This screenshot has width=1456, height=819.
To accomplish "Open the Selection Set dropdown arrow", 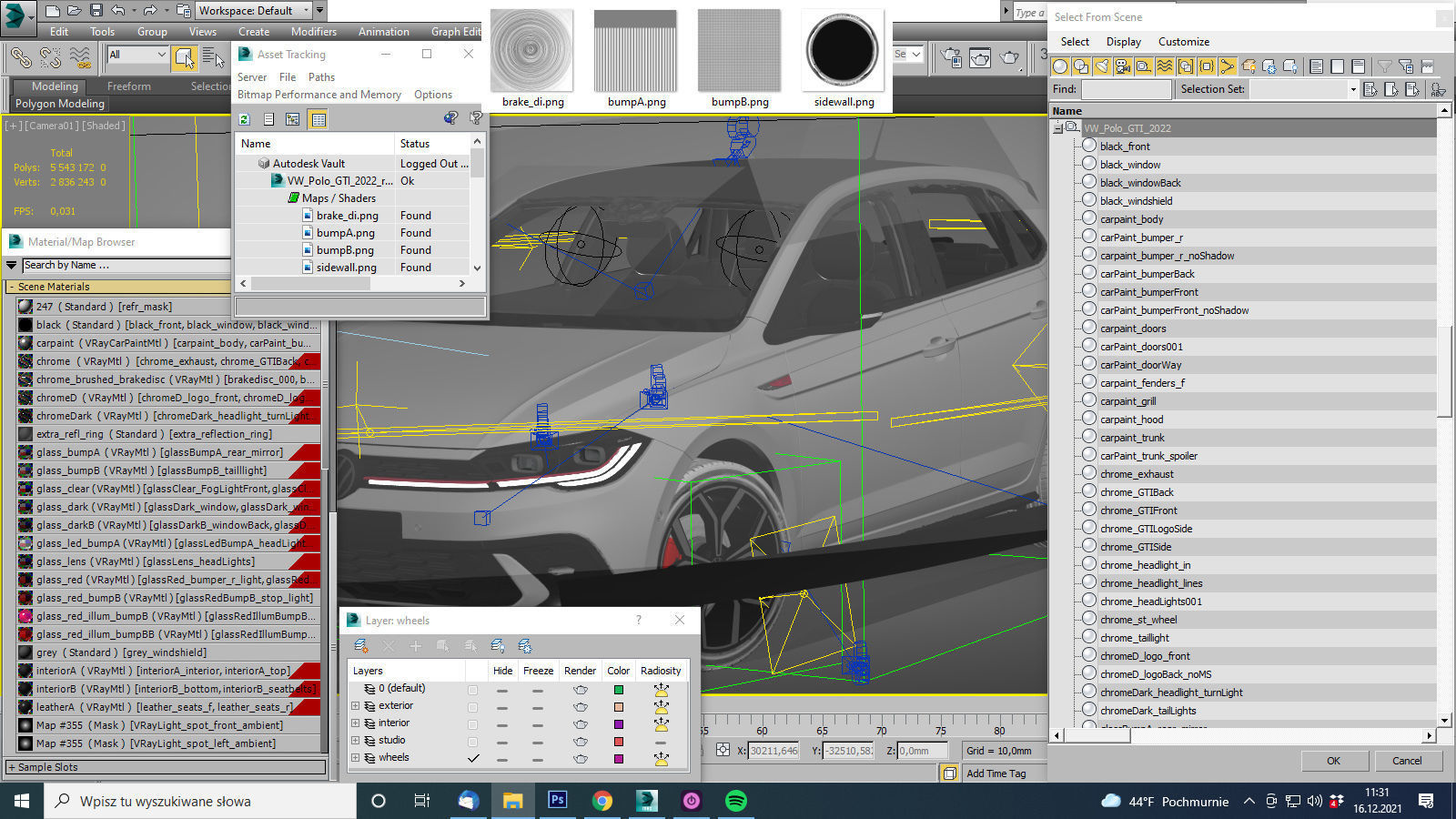I will click(x=1353, y=89).
